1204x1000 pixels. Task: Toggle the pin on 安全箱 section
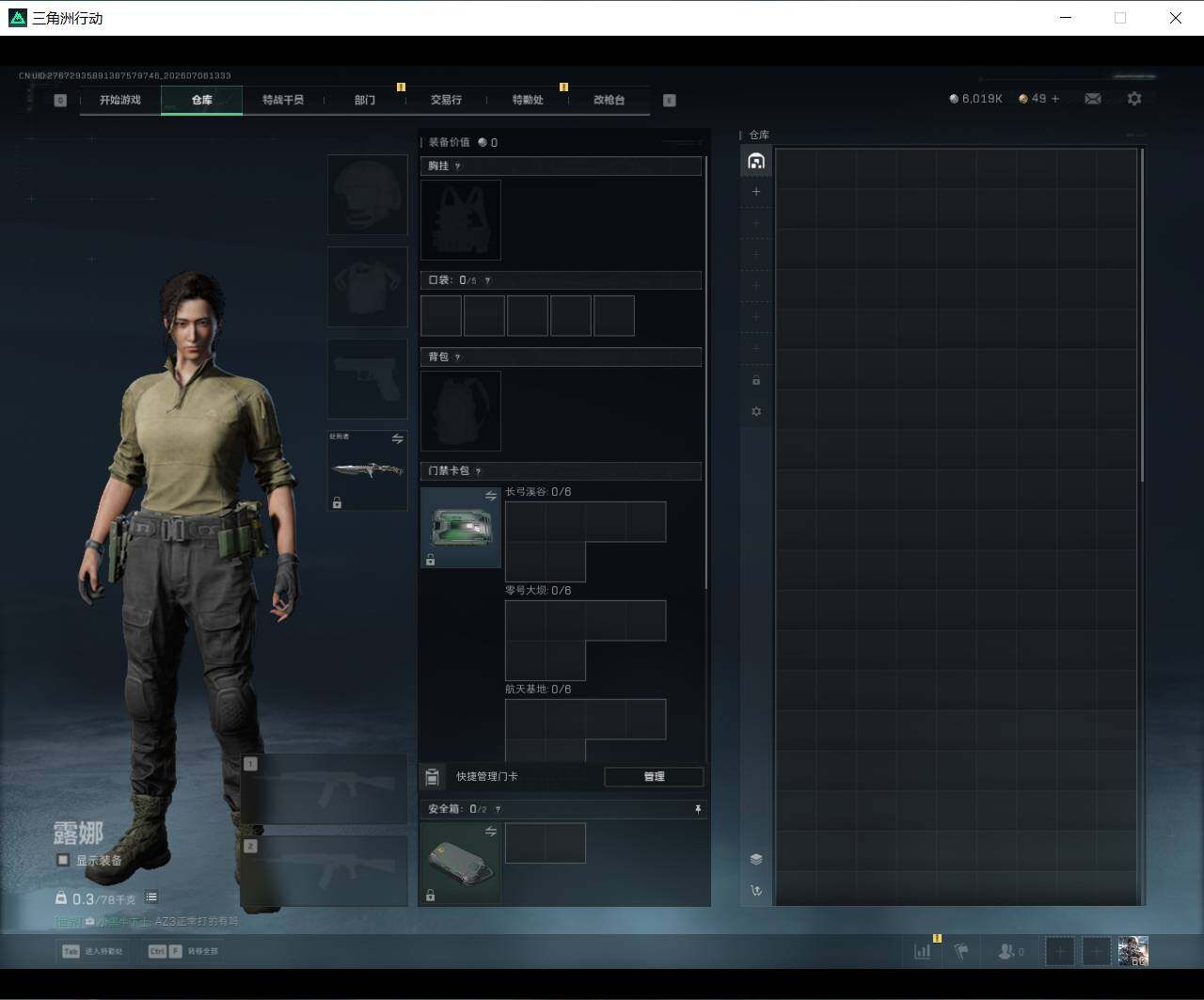pyautogui.click(x=697, y=809)
